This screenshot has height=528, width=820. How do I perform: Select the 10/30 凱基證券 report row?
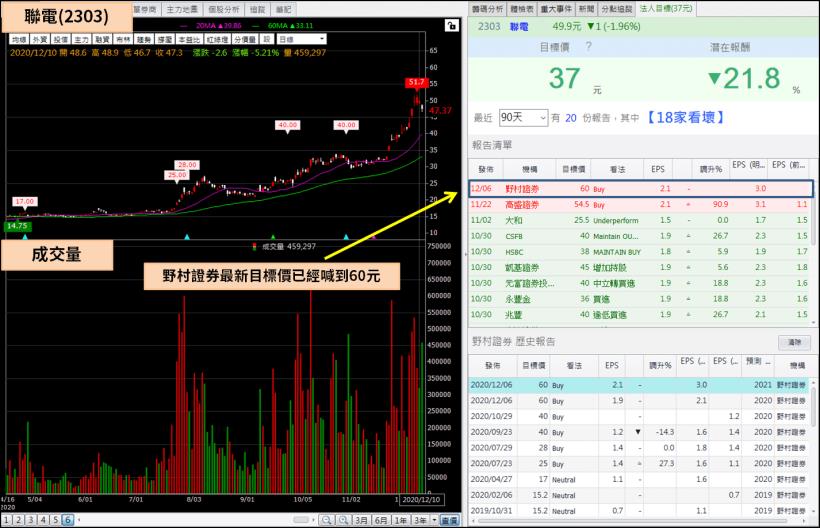tap(641, 267)
